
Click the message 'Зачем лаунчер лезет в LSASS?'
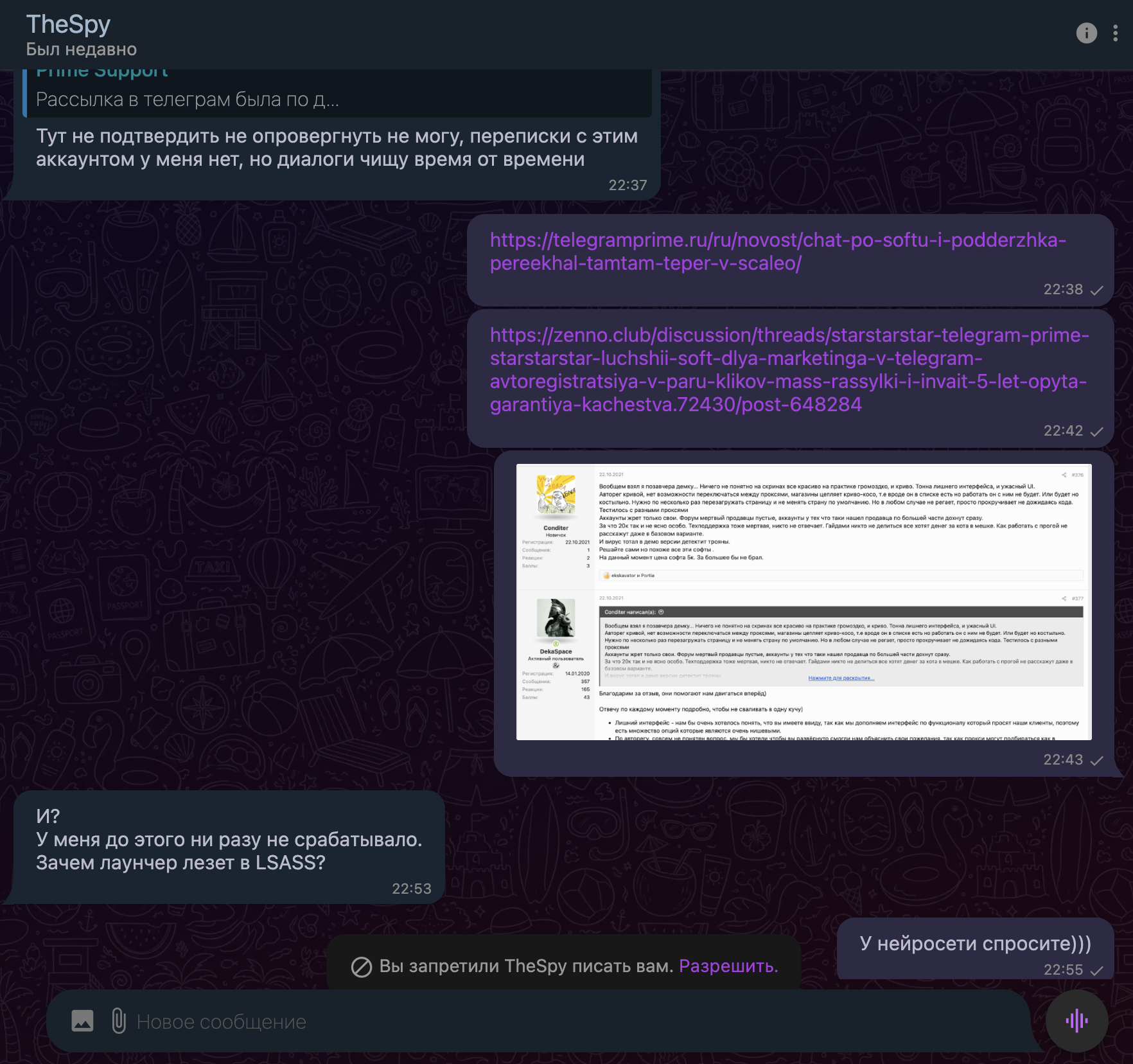click(180, 862)
